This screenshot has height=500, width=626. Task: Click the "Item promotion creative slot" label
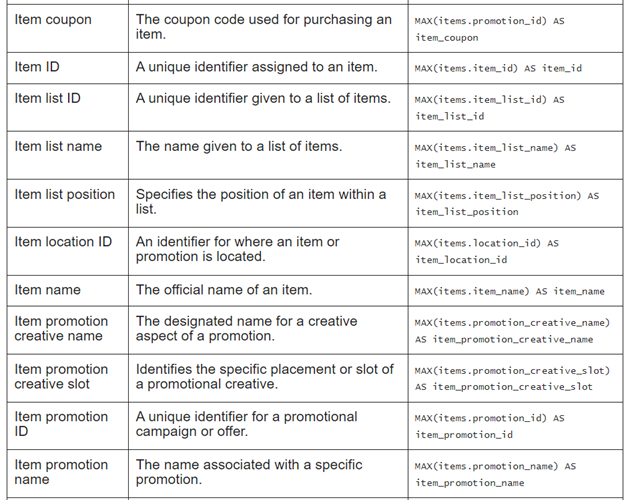[61, 377]
